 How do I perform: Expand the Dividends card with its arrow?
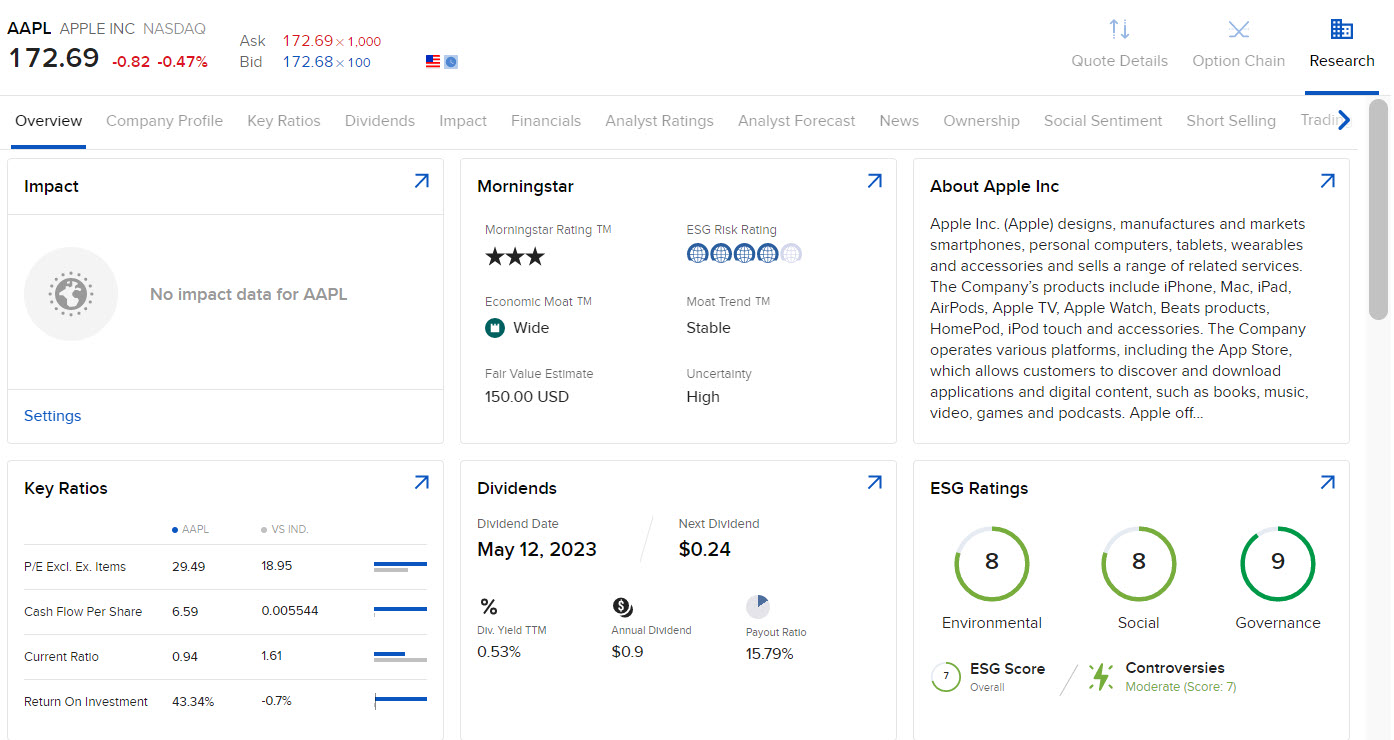874,483
